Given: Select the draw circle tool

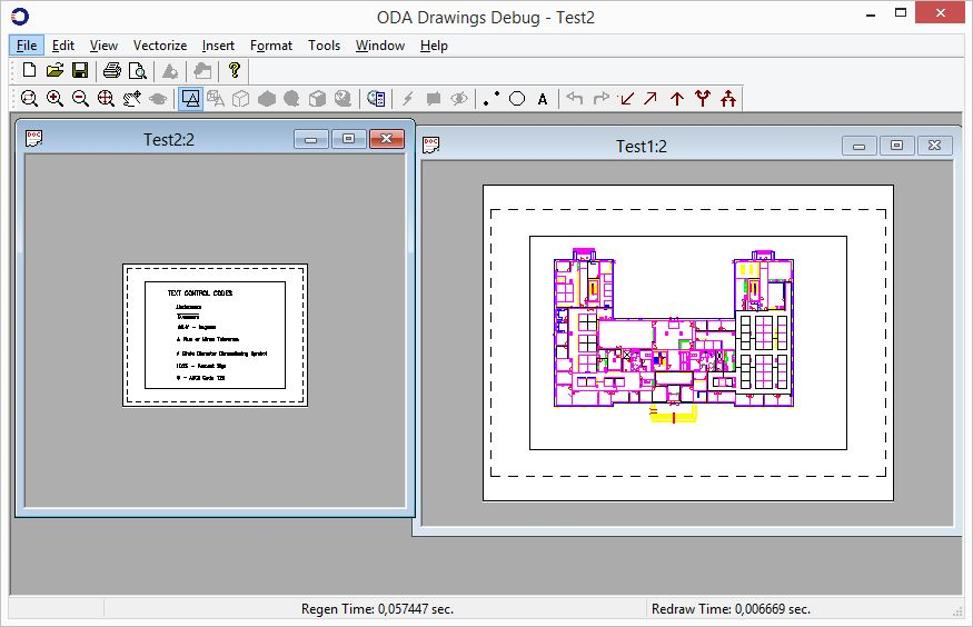Looking at the screenshot, I should [517, 99].
